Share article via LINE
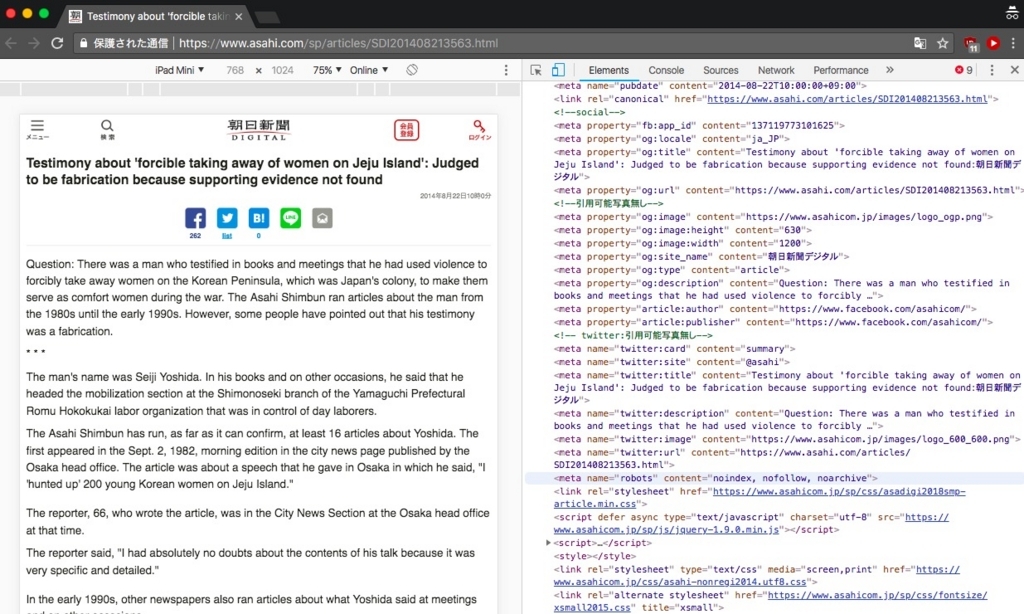The width and height of the screenshot is (1024, 614). click(x=291, y=218)
